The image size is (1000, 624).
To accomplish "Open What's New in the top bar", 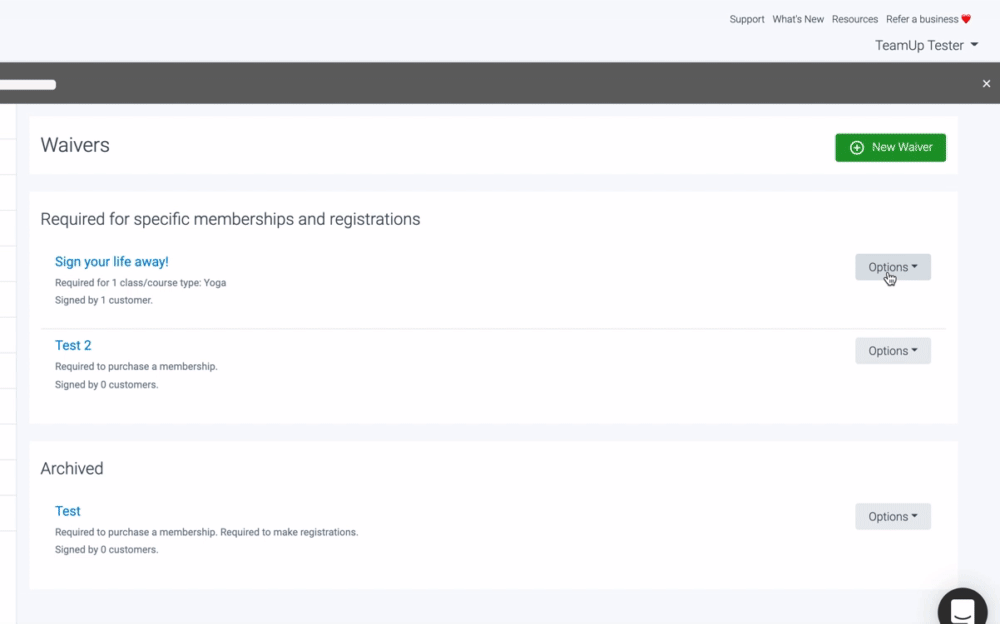I will [x=798, y=19].
